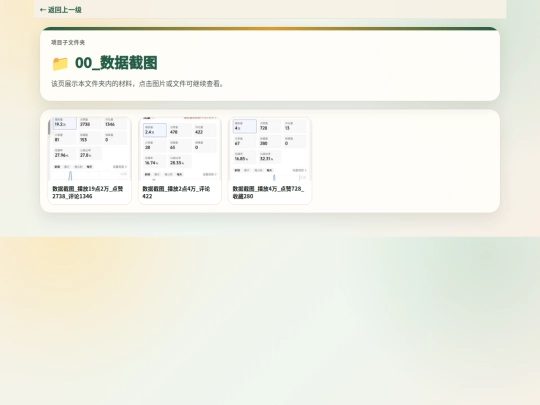540x405 pixels.
Task: Go back via 返回上一级 link
Action: pos(61,10)
